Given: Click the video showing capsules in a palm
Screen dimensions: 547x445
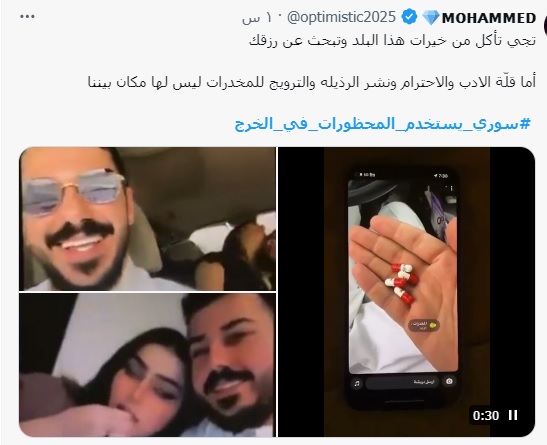Looking at the screenshot, I should pyautogui.click(x=406, y=292).
